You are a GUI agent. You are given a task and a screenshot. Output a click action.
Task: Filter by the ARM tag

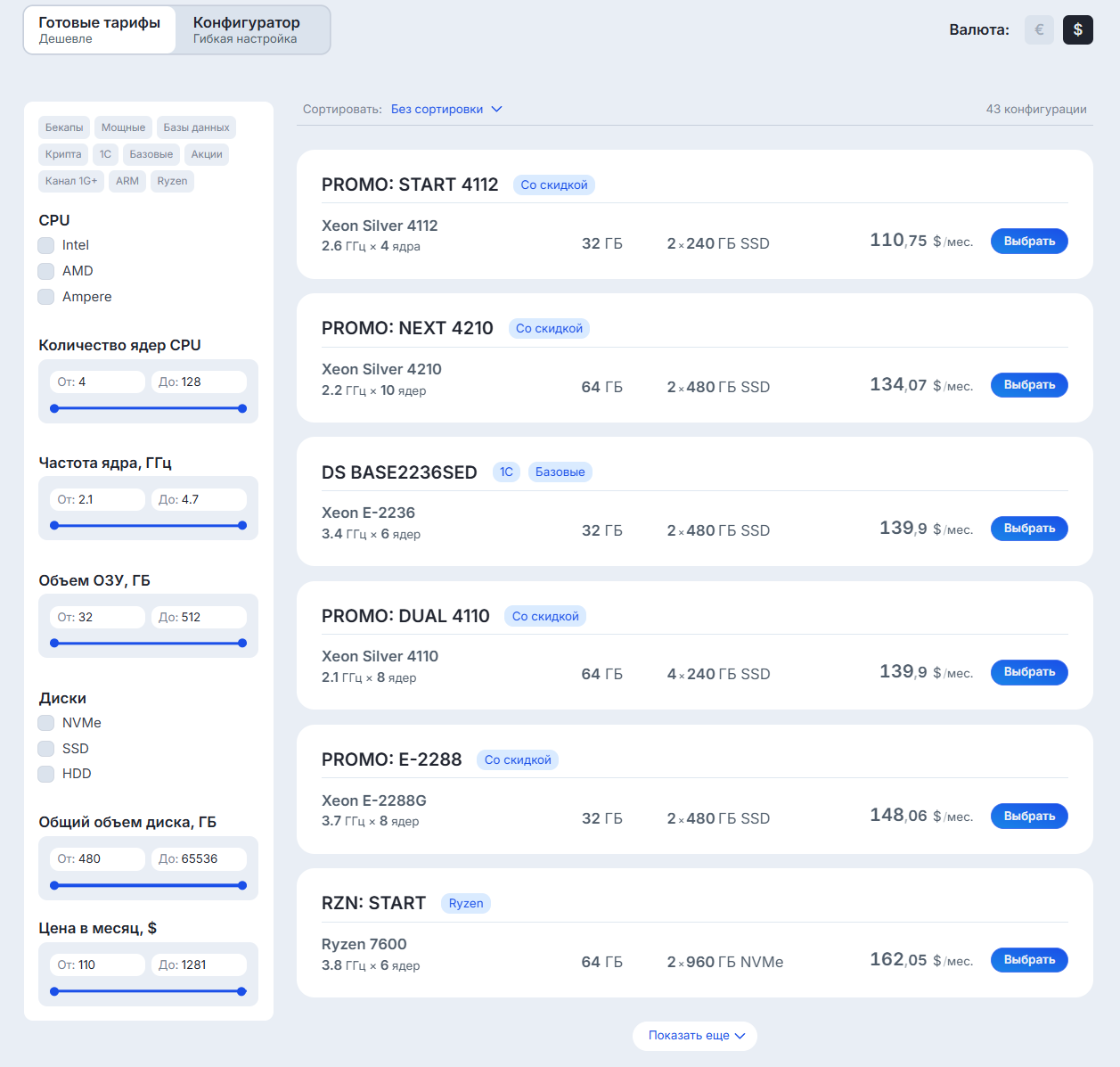pyautogui.click(x=127, y=181)
